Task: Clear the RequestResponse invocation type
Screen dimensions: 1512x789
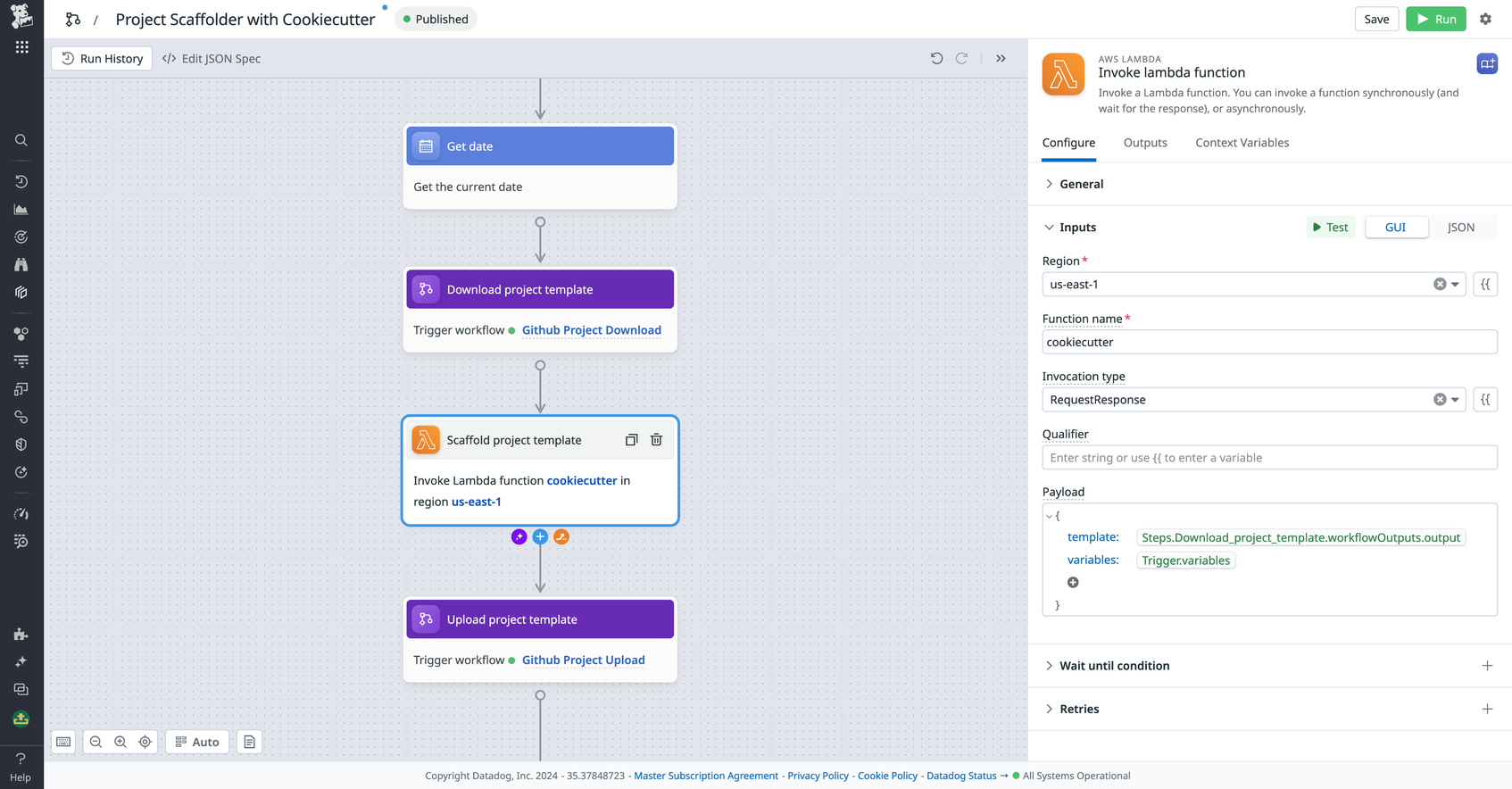Action: [1440, 400]
